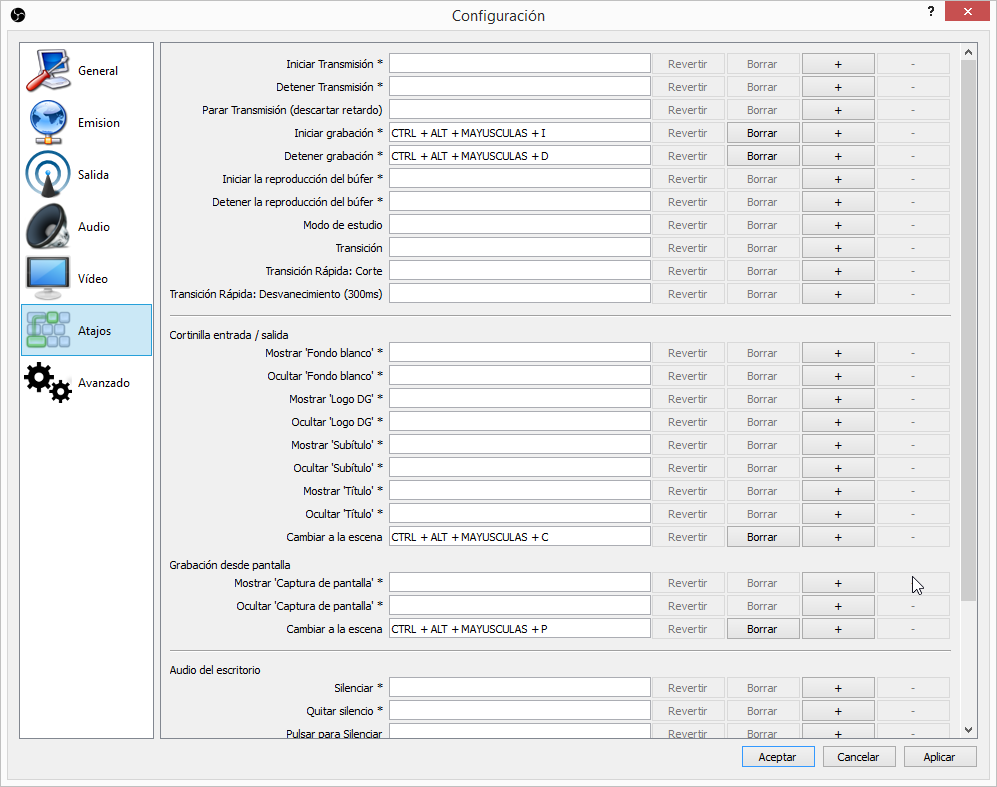Focus Mostrar 'Subítulo' hotkey field
997x787 pixels.
(519, 444)
